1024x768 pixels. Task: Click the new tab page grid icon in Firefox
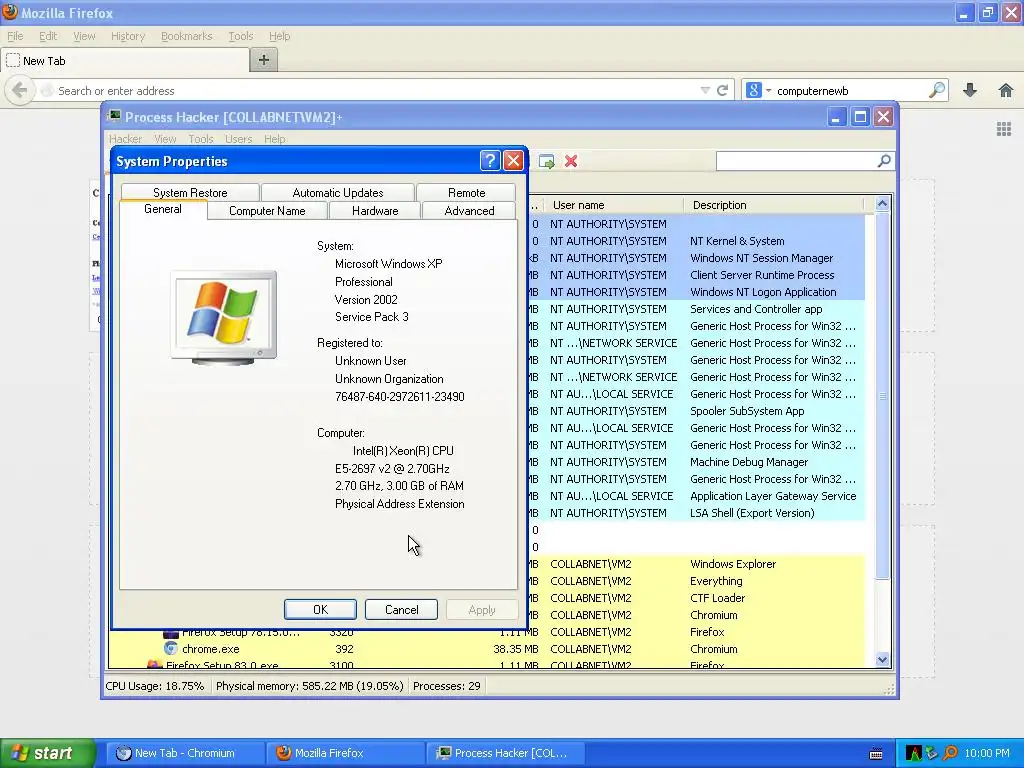point(1004,129)
